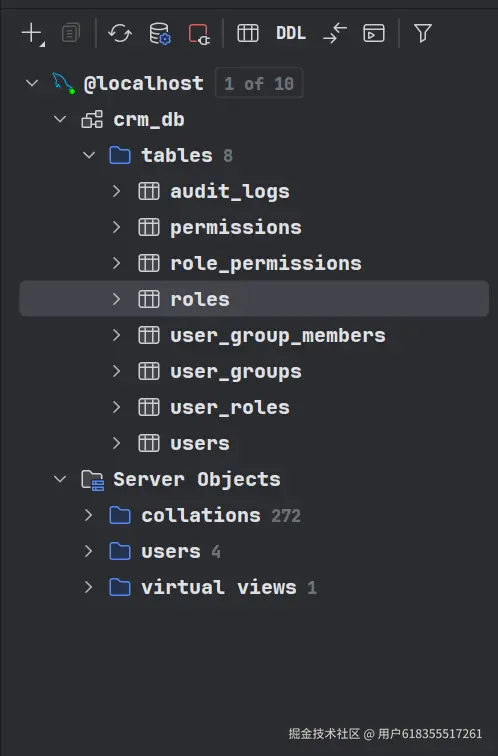Click the Duplicate icon in toolbar
498x756 pixels.
pos(71,33)
